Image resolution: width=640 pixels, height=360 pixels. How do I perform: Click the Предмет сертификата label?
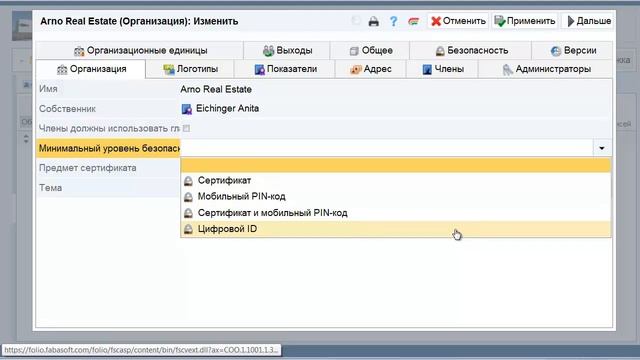coord(88,168)
